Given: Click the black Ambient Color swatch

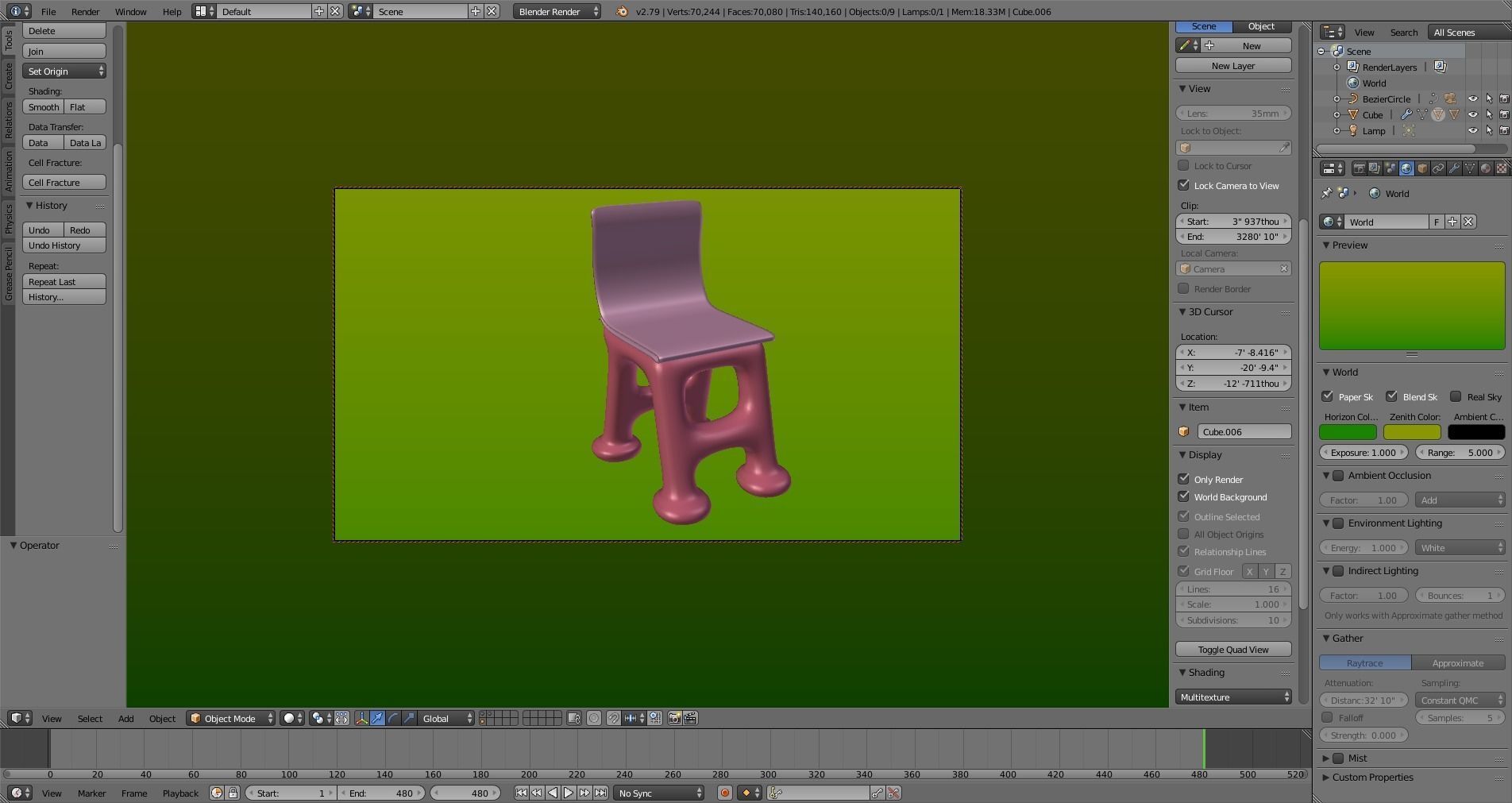Looking at the screenshot, I should pos(1476,432).
